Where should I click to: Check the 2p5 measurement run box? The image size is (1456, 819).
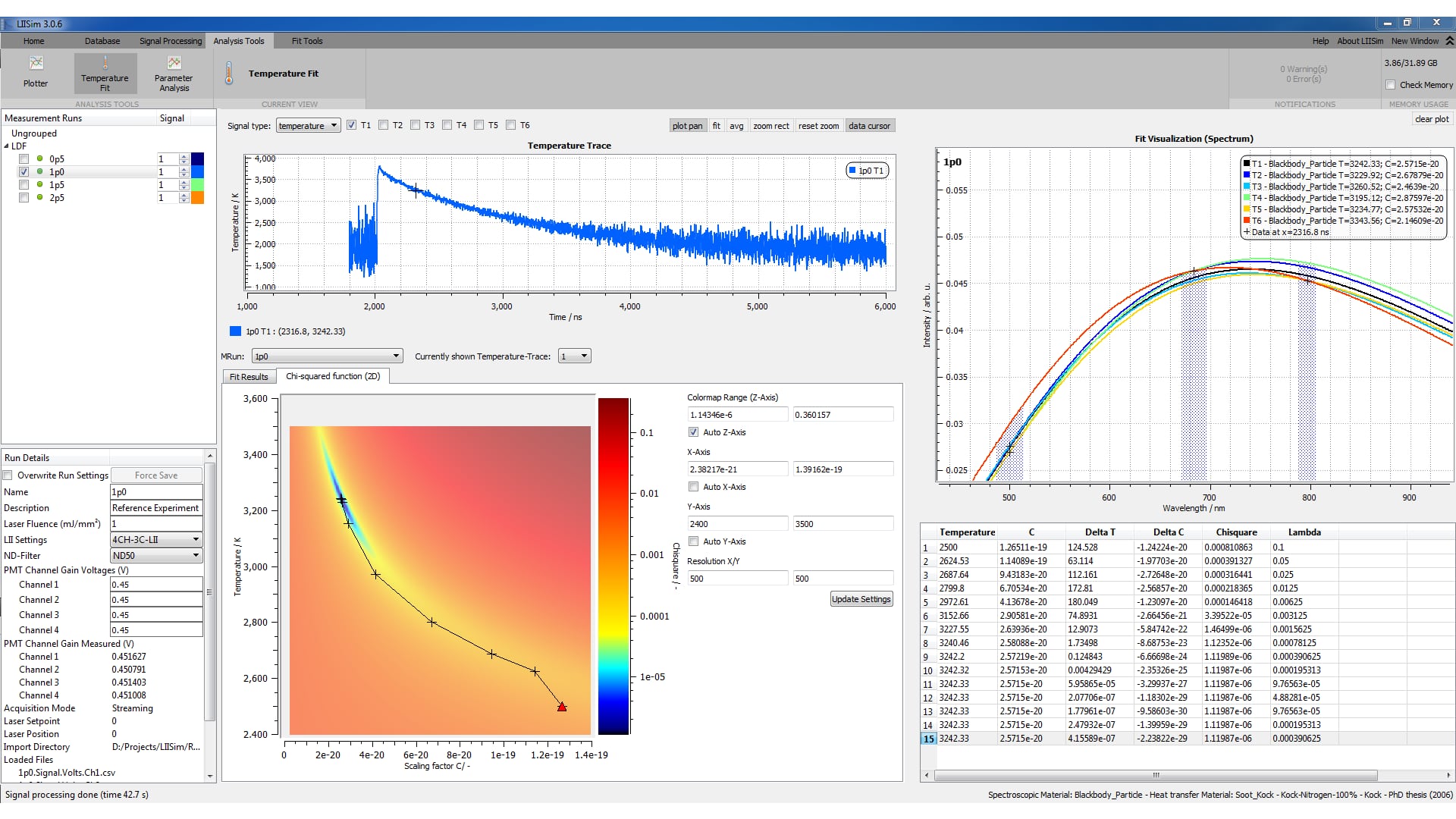pos(24,198)
